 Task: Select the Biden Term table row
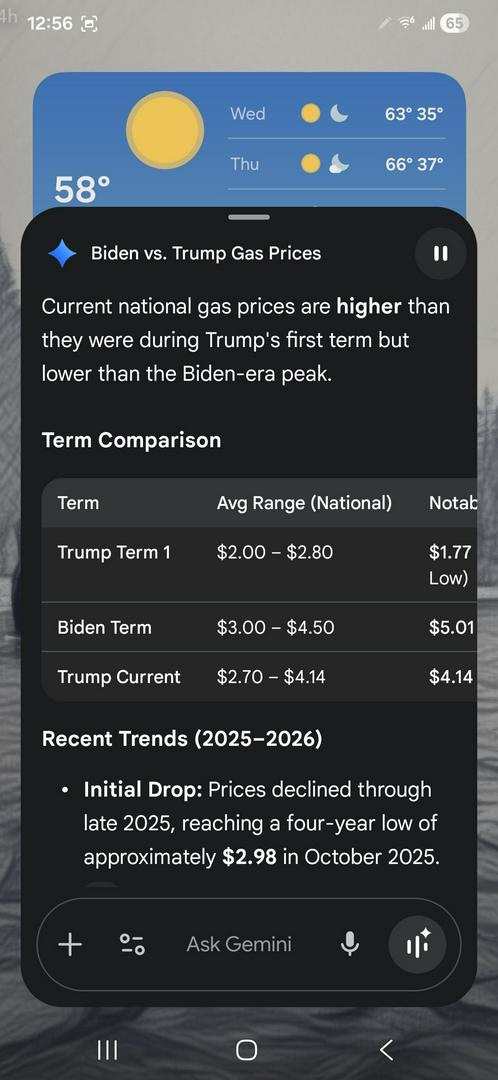click(259, 627)
